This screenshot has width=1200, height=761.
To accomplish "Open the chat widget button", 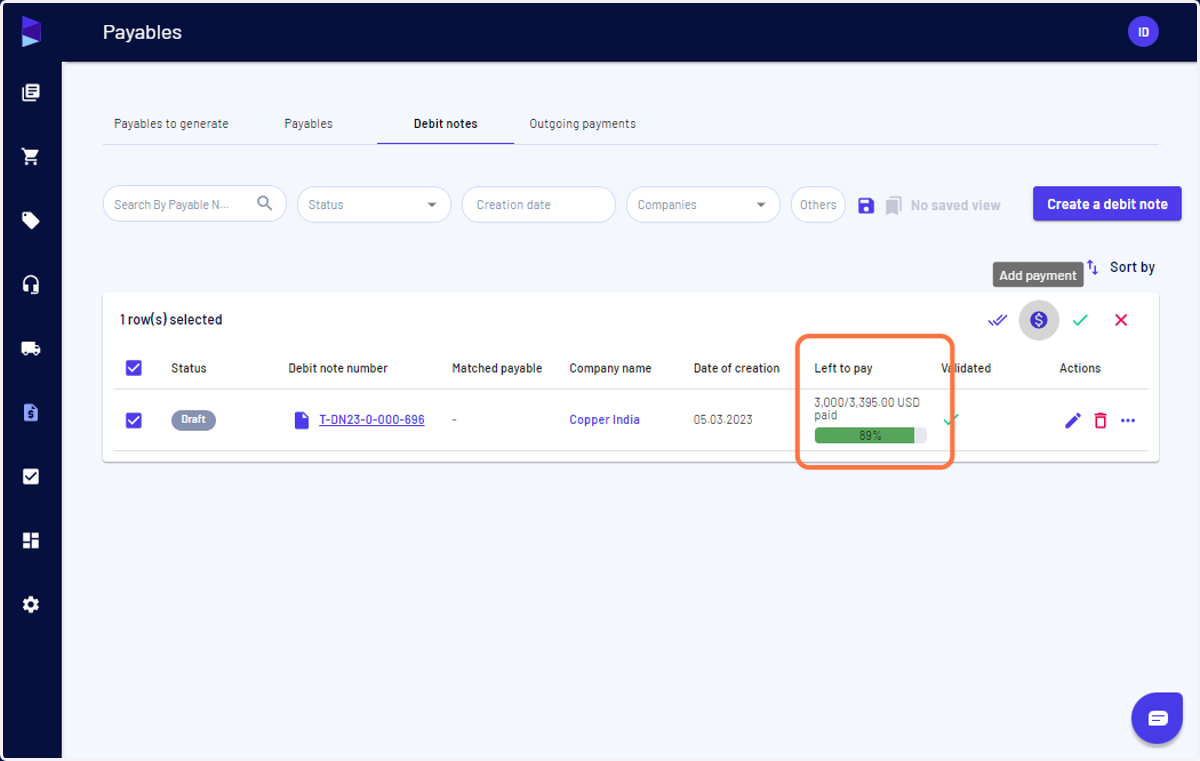I will [x=1157, y=718].
